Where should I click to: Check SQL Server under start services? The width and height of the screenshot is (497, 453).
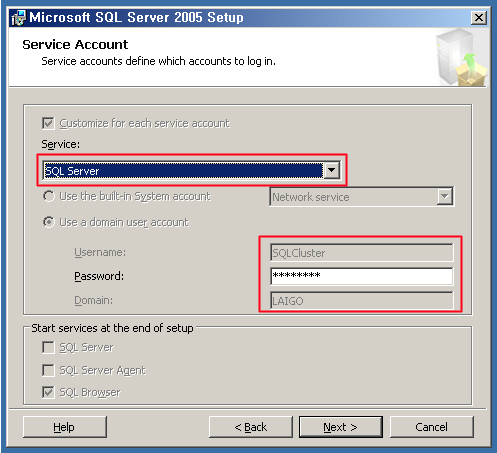48,347
